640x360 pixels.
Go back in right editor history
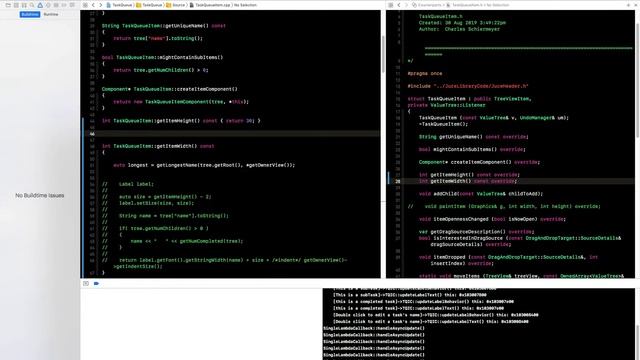[399, 5]
